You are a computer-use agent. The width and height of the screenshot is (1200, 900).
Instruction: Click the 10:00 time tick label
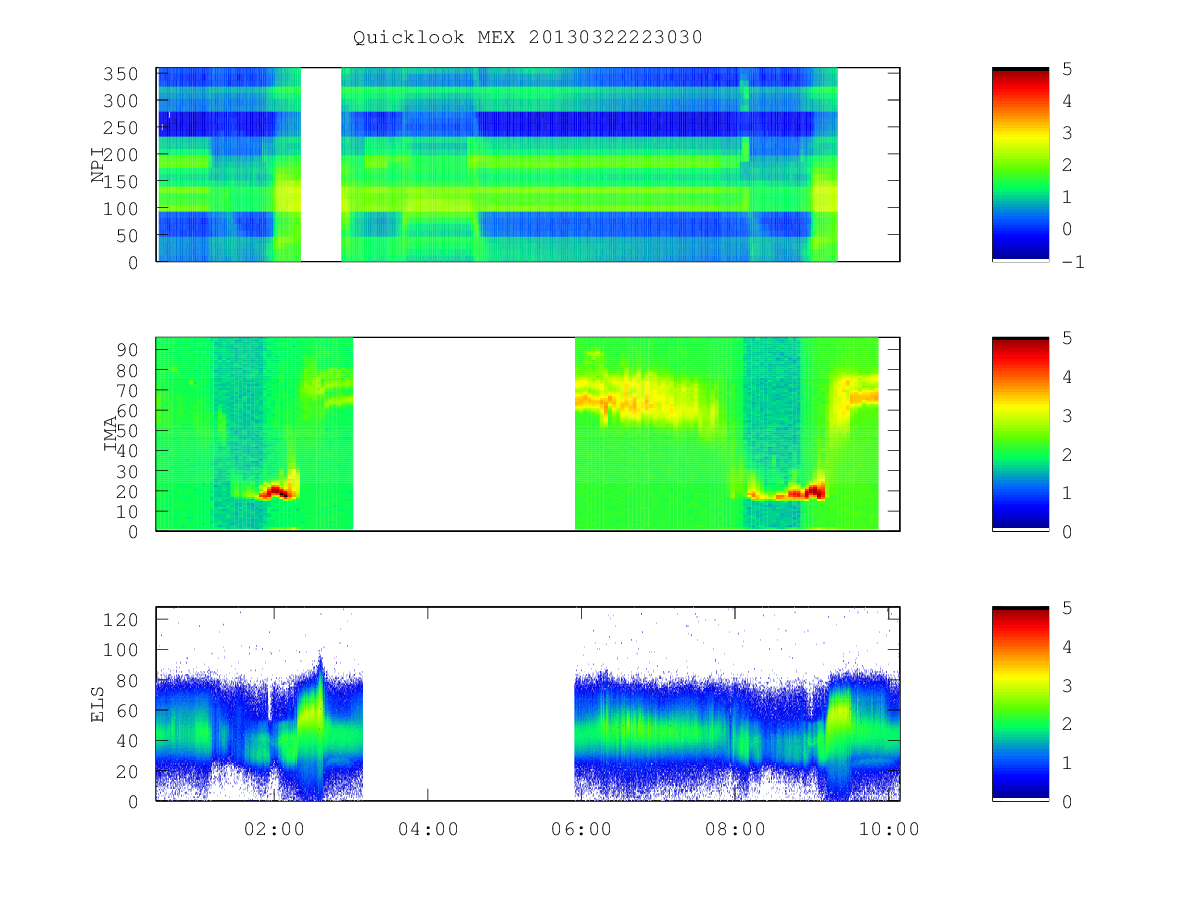click(x=890, y=829)
